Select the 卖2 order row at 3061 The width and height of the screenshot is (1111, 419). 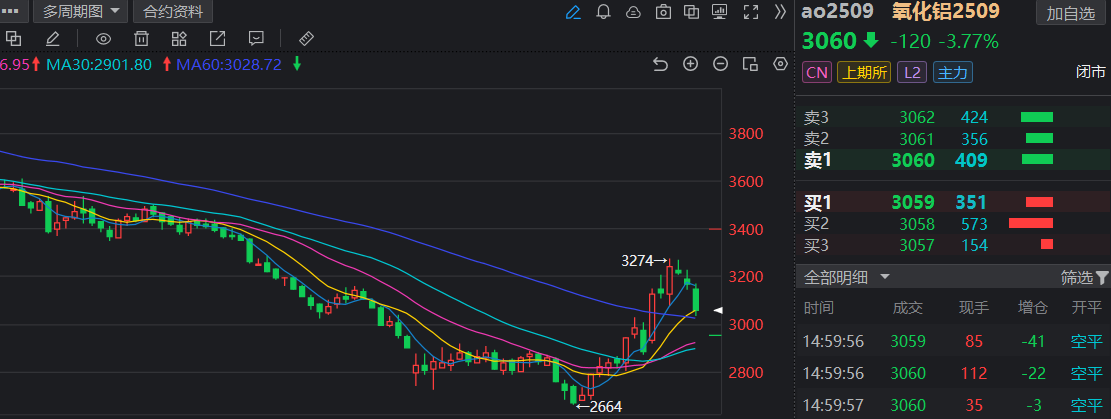point(953,139)
